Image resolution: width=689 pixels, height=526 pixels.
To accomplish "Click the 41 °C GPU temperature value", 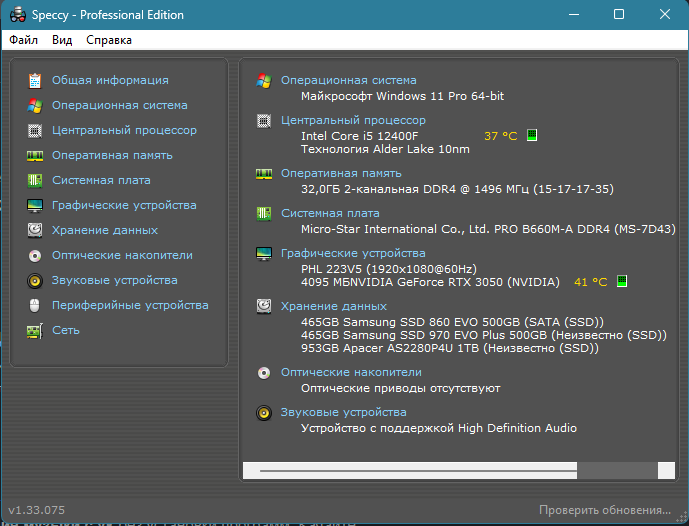I will (x=591, y=282).
